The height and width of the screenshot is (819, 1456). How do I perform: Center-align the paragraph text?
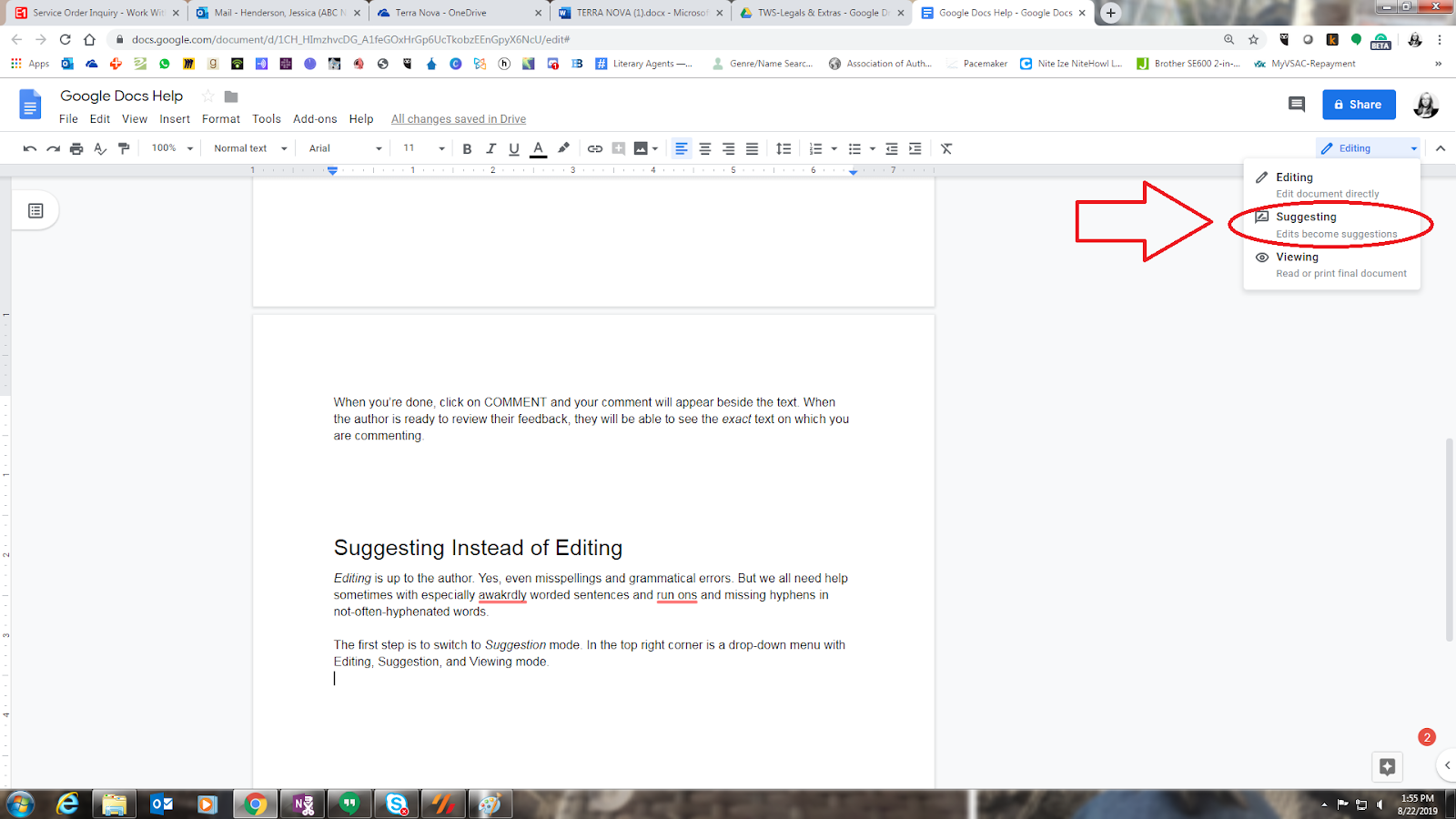tap(705, 148)
